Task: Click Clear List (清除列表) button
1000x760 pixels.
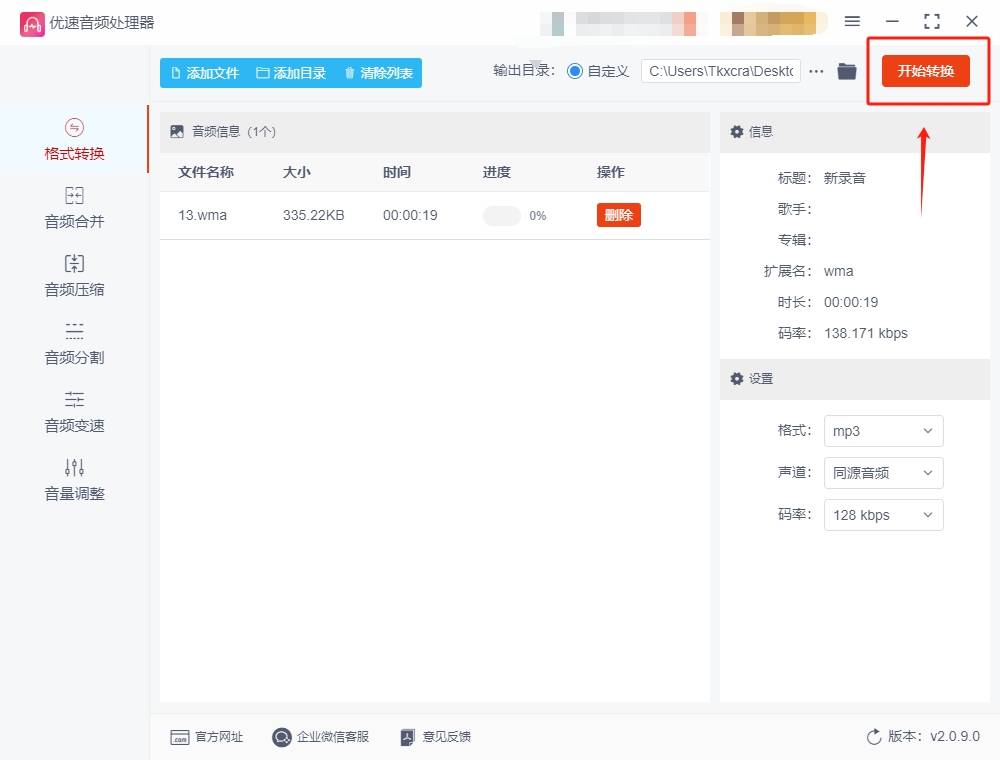Action: click(379, 73)
